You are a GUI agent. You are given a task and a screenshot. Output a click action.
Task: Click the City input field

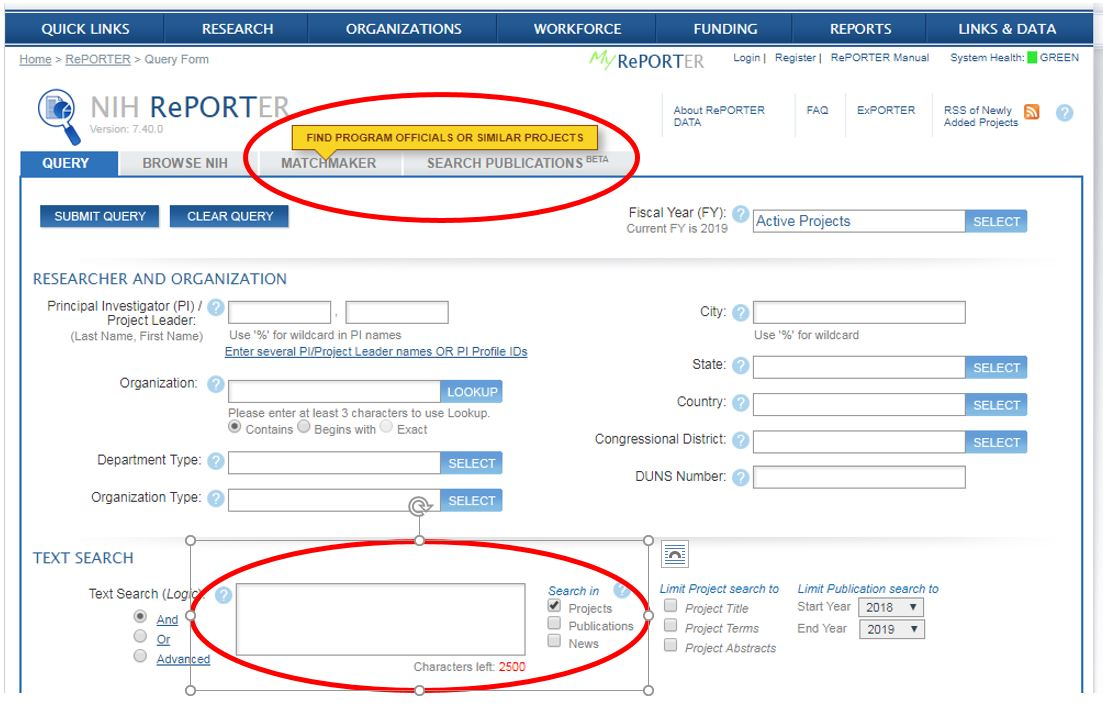(859, 312)
